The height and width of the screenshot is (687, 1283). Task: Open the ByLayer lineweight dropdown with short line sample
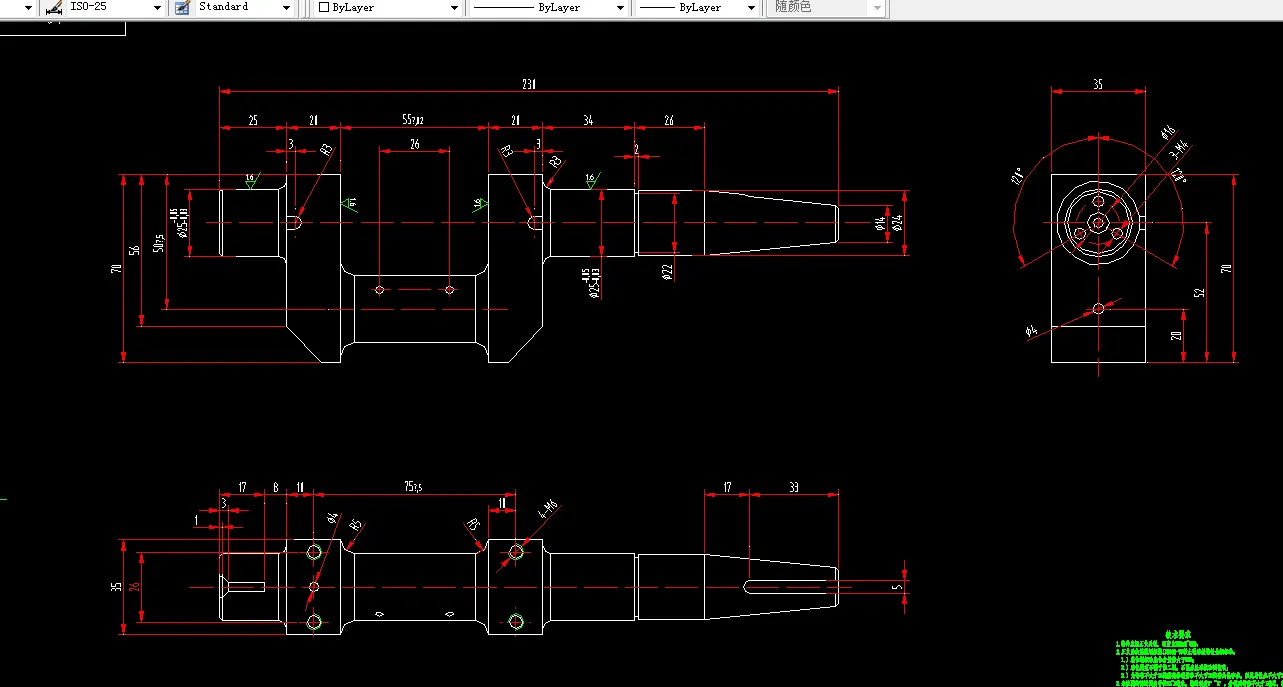752,8
